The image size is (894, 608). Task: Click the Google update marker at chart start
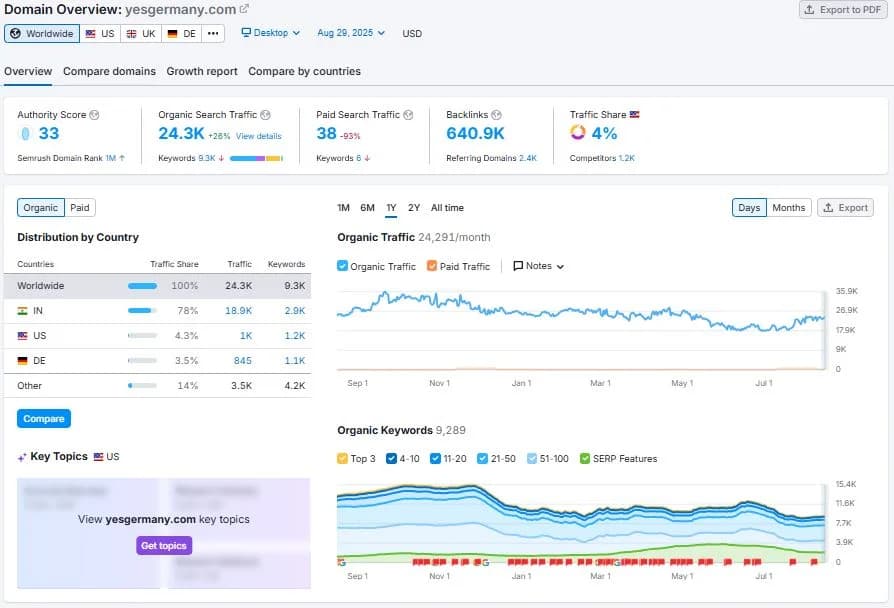click(342, 562)
